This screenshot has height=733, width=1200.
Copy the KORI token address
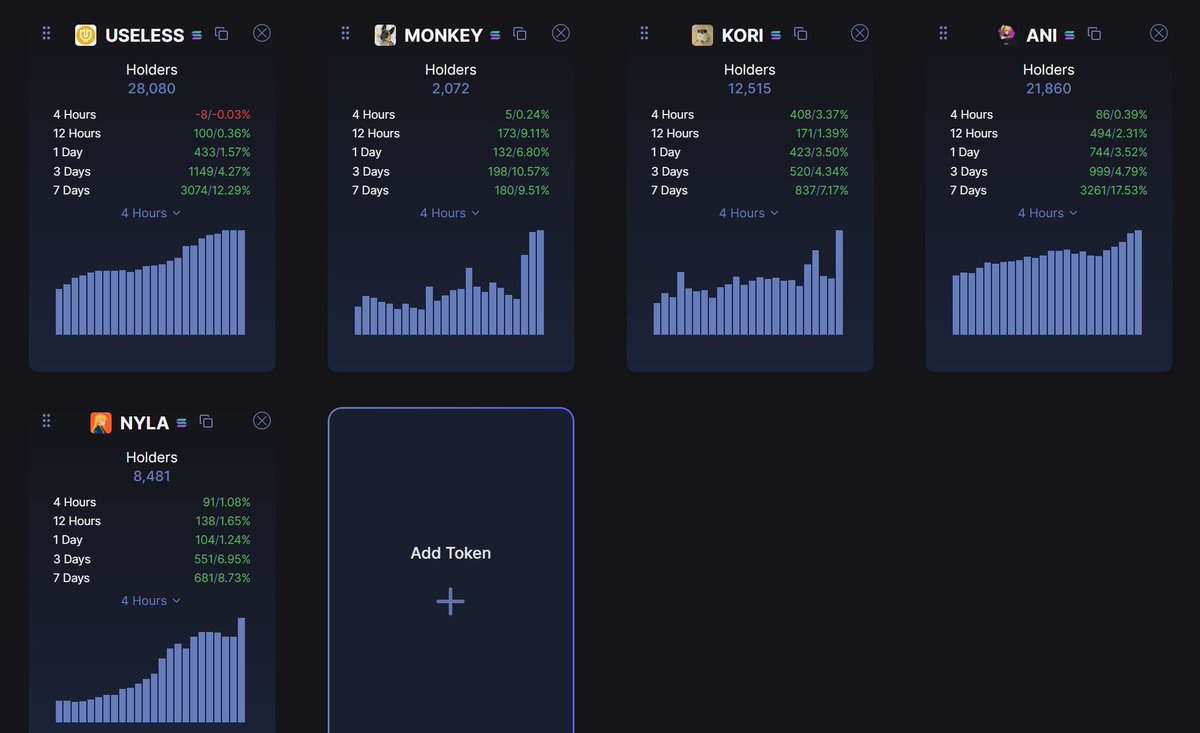point(800,33)
